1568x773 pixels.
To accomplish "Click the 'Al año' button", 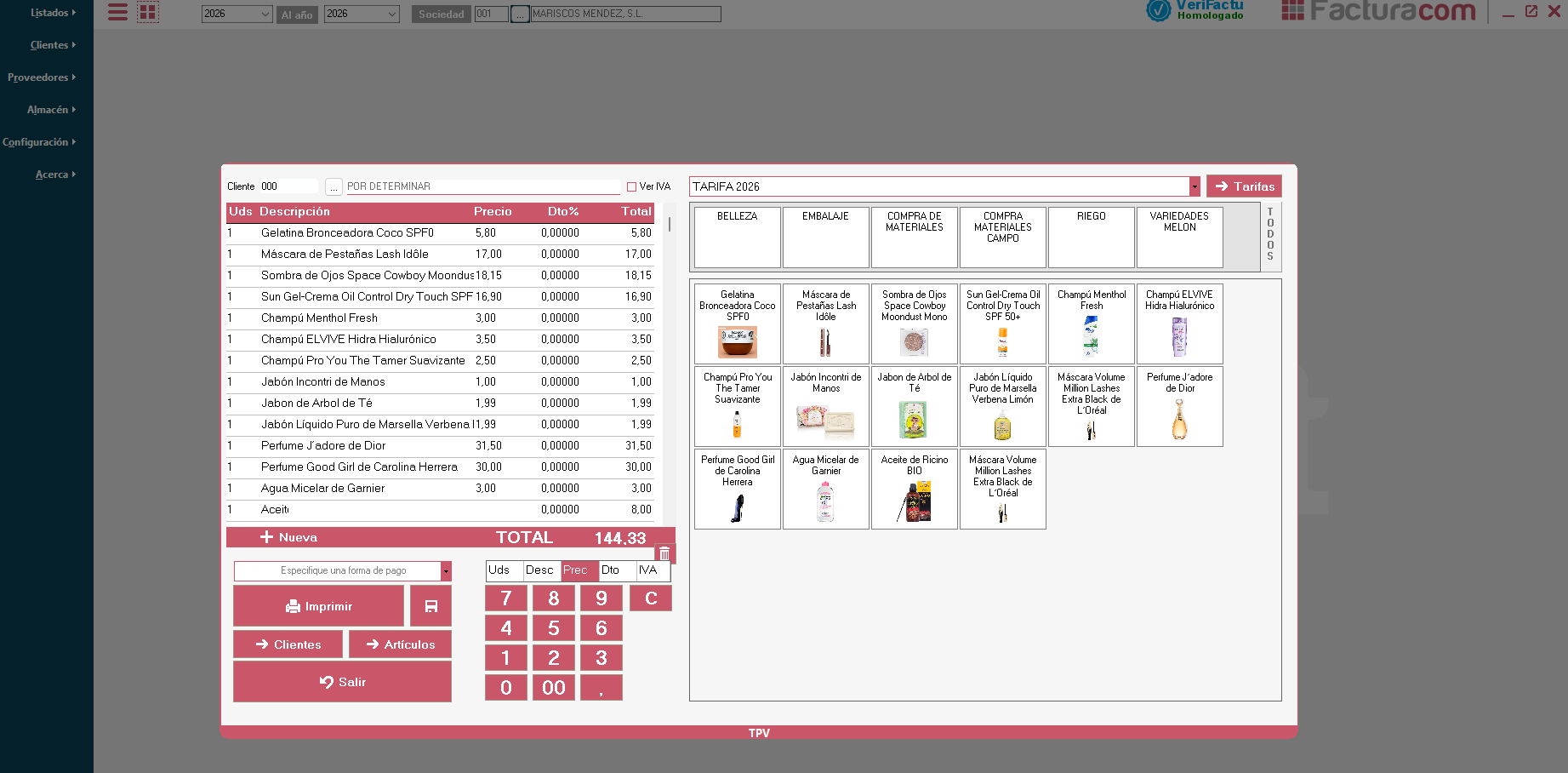I will click(297, 14).
